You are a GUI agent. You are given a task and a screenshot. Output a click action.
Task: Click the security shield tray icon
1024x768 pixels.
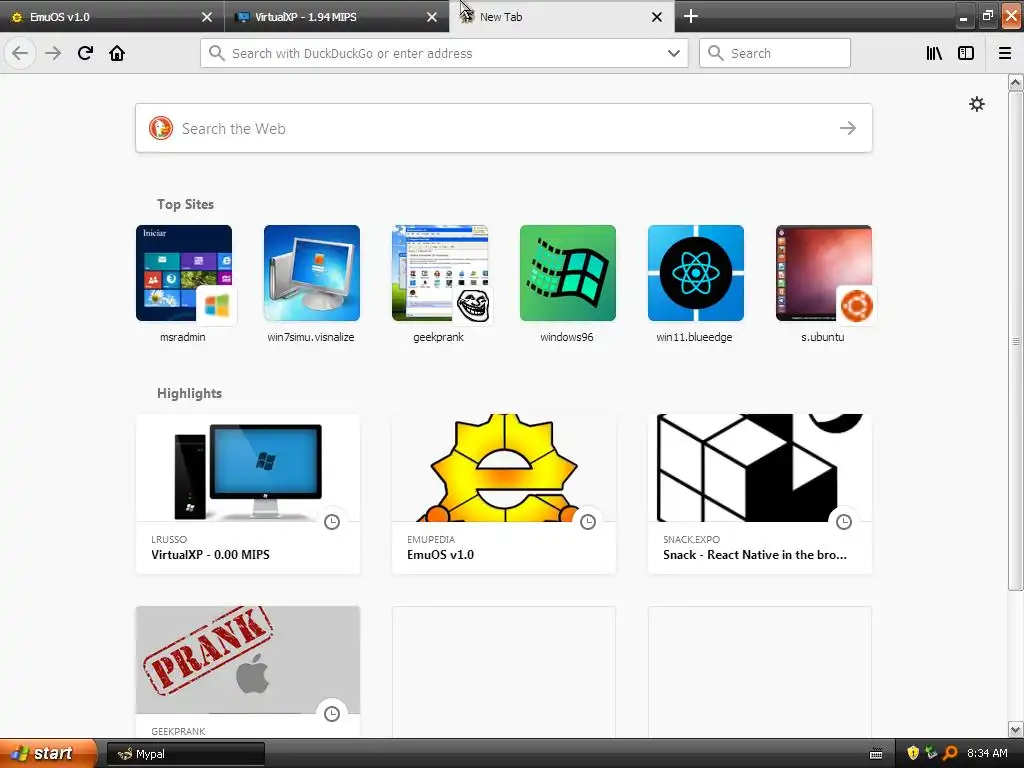tap(912, 753)
